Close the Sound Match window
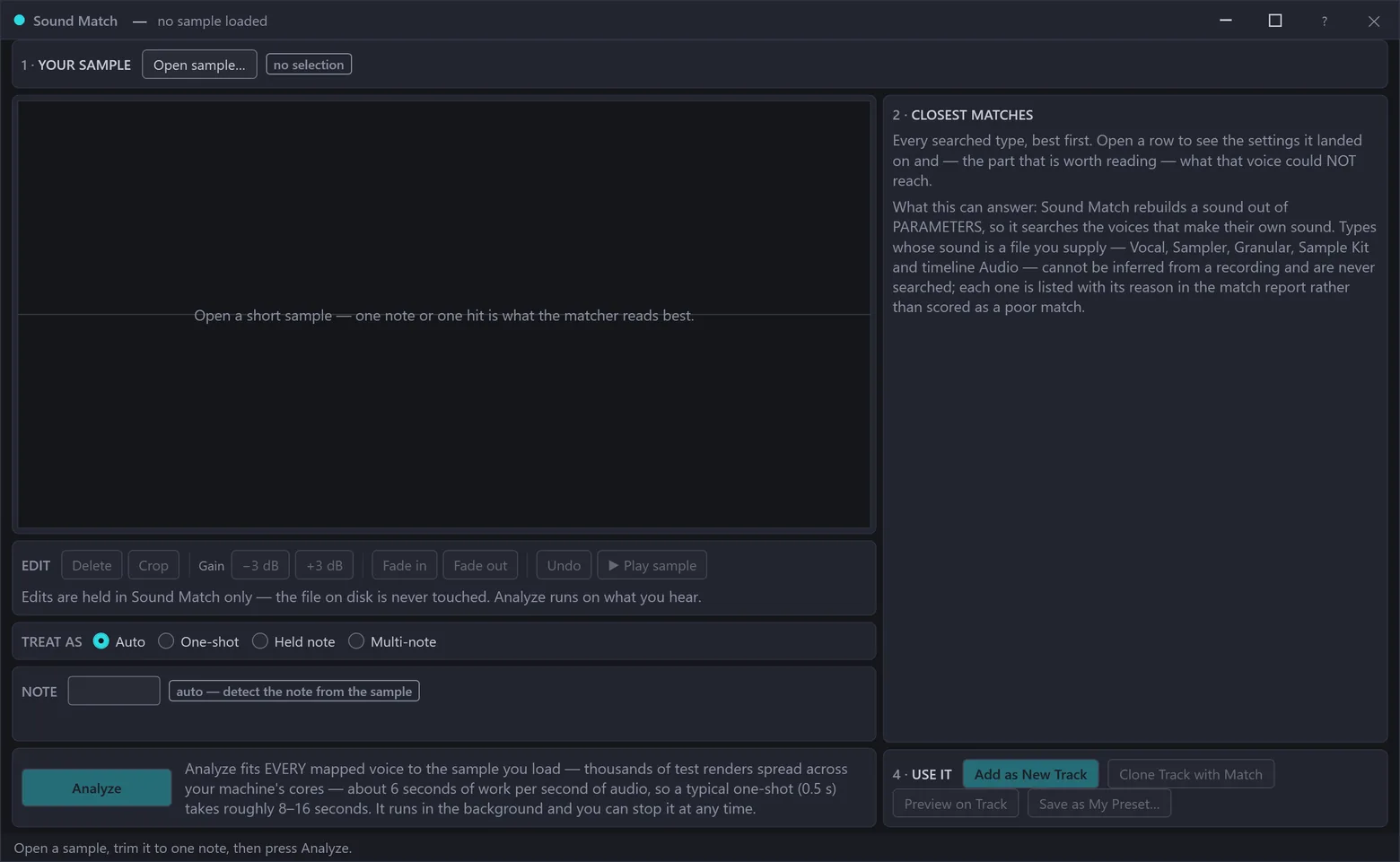Viewport: 1400px width, 862px height. (1374, 21)
